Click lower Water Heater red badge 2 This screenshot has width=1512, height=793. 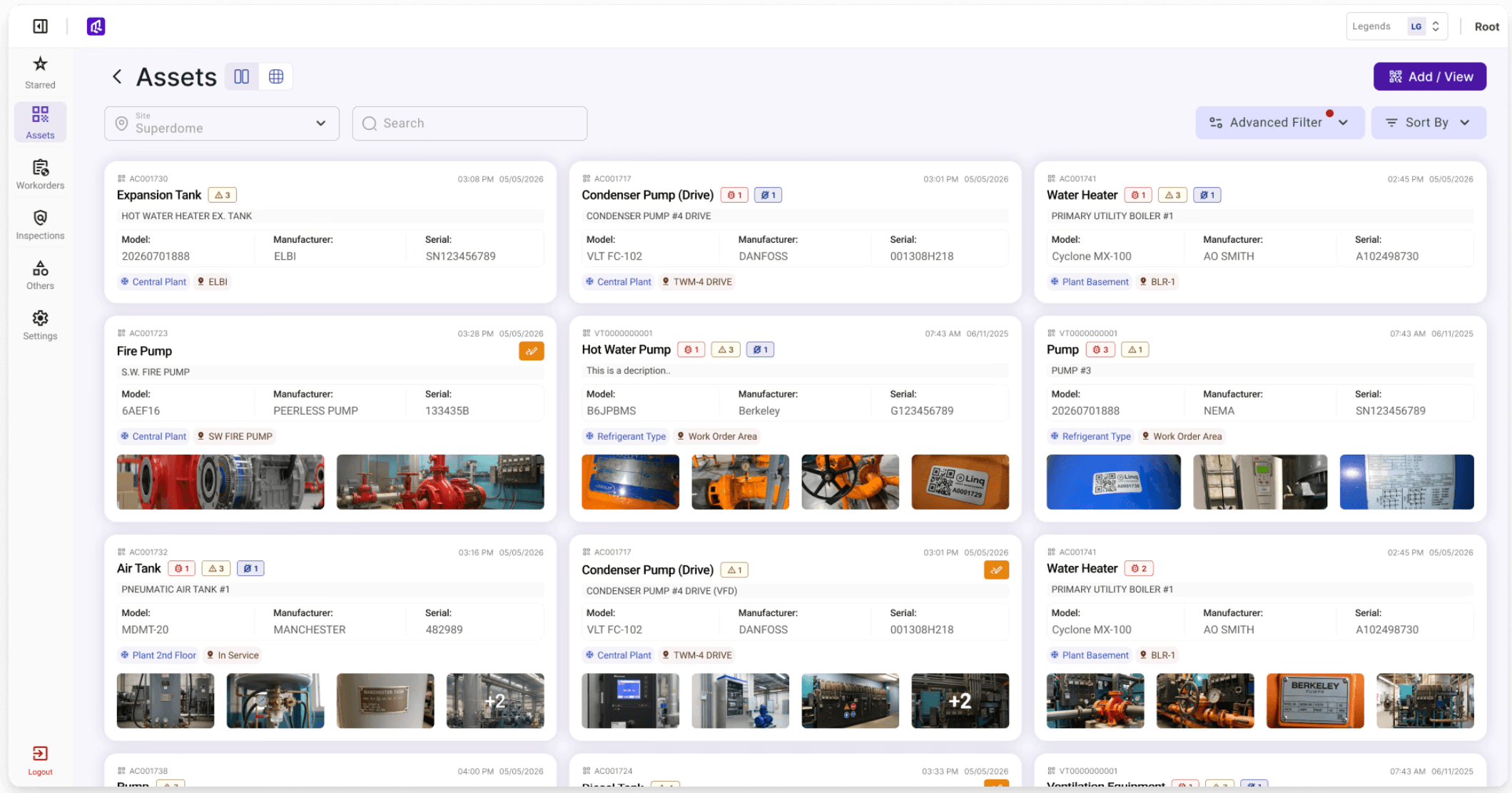[1139, 568]
